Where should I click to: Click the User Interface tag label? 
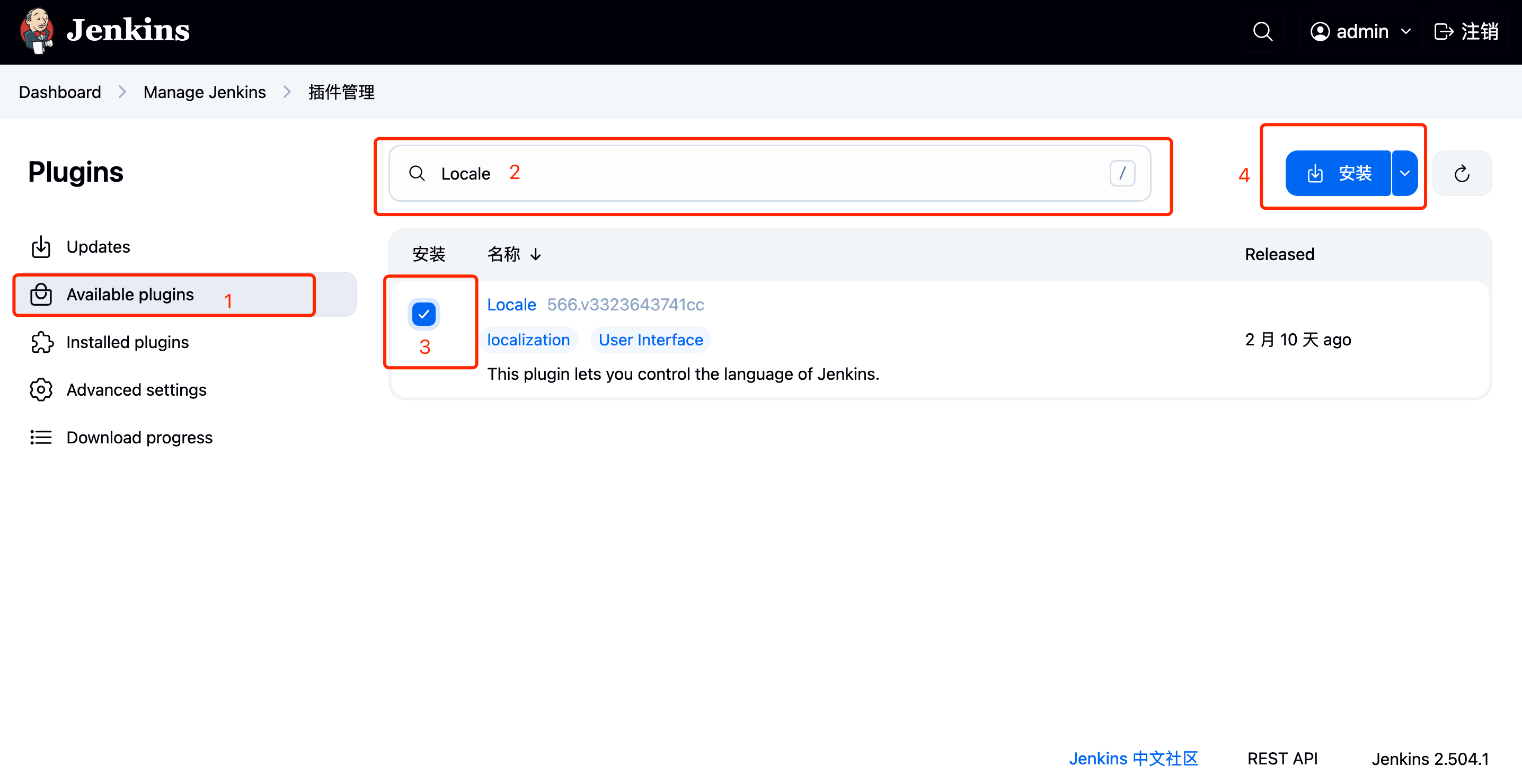click(651, 340)
